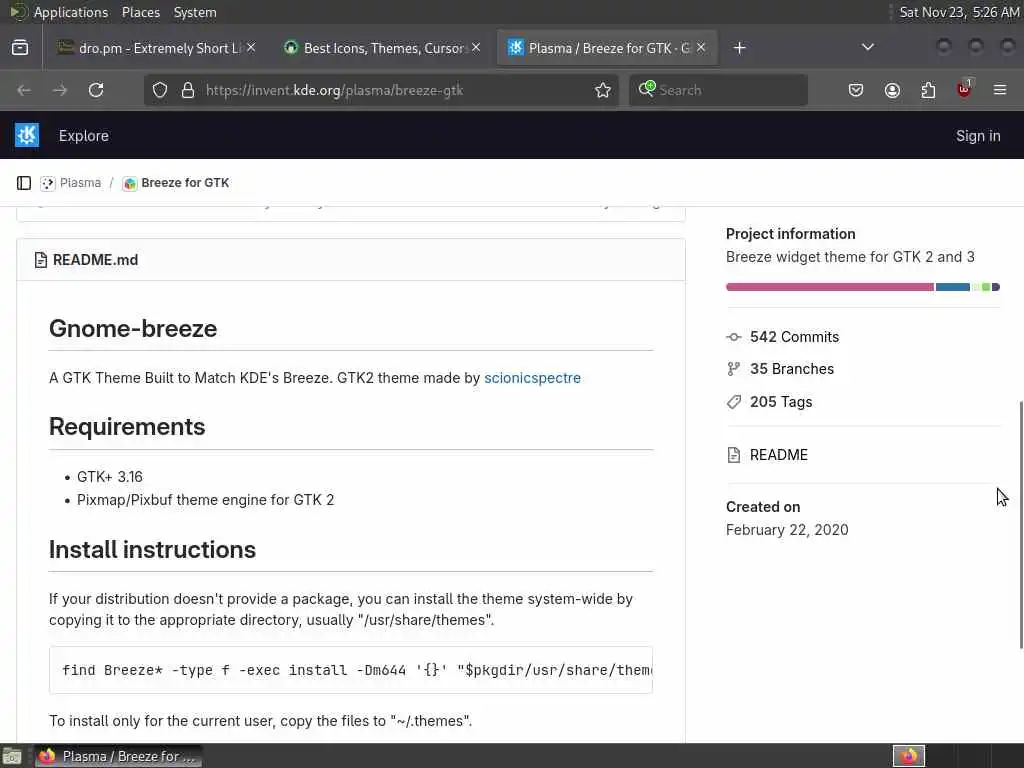The image size is (1024, 768).
Task: Open the Places menu
Action: (140, 12)
